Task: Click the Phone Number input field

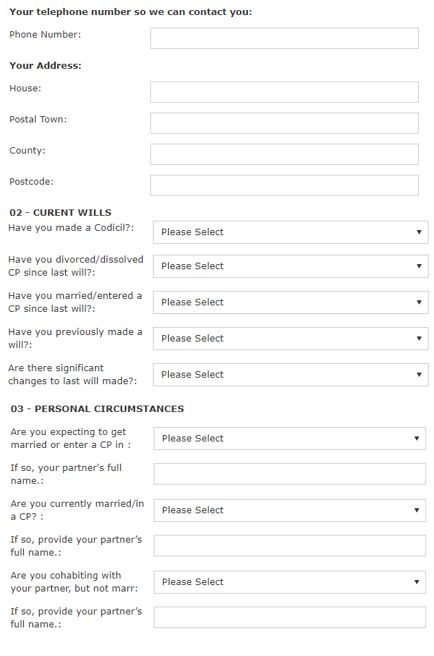Action: 284,38
